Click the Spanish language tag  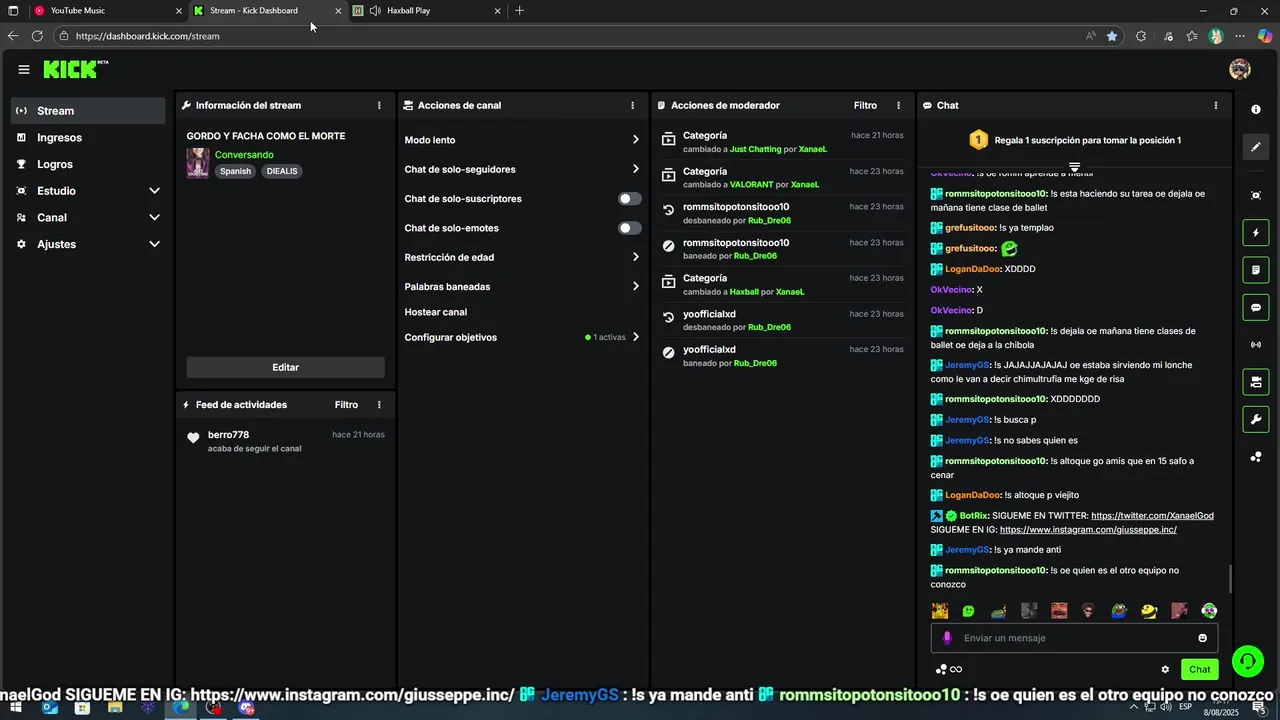(x=235, y=171)
